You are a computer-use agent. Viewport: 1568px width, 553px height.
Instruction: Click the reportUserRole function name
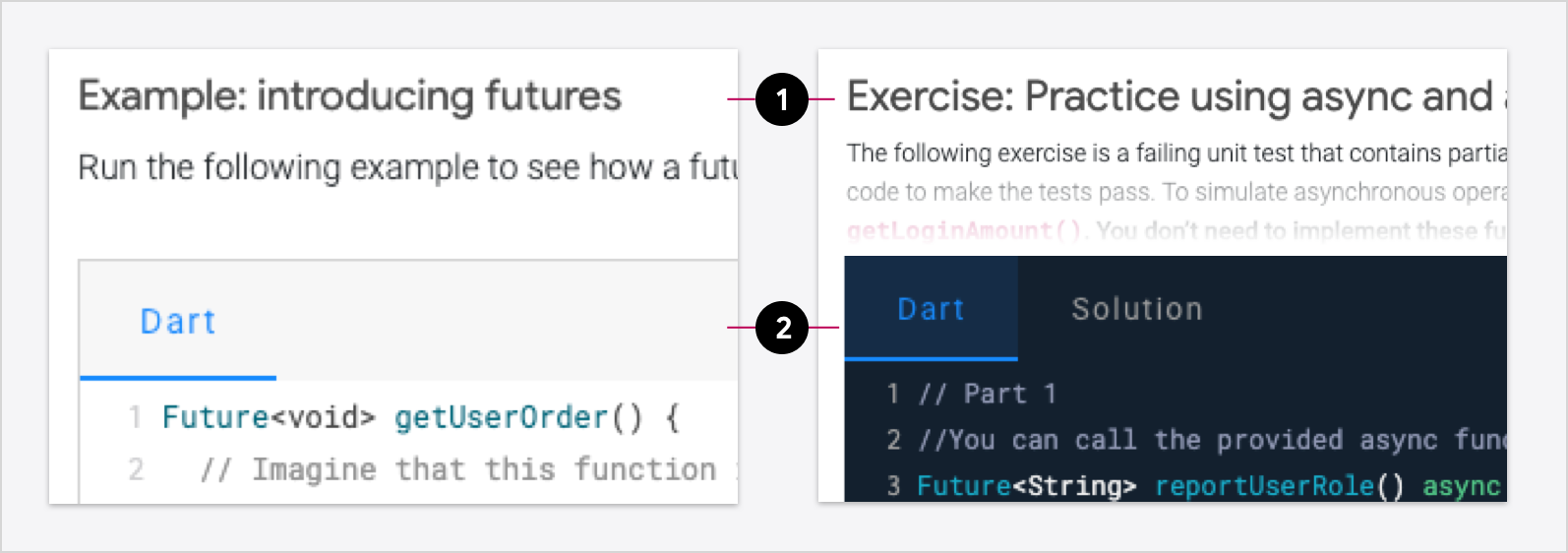(1264, 485)
